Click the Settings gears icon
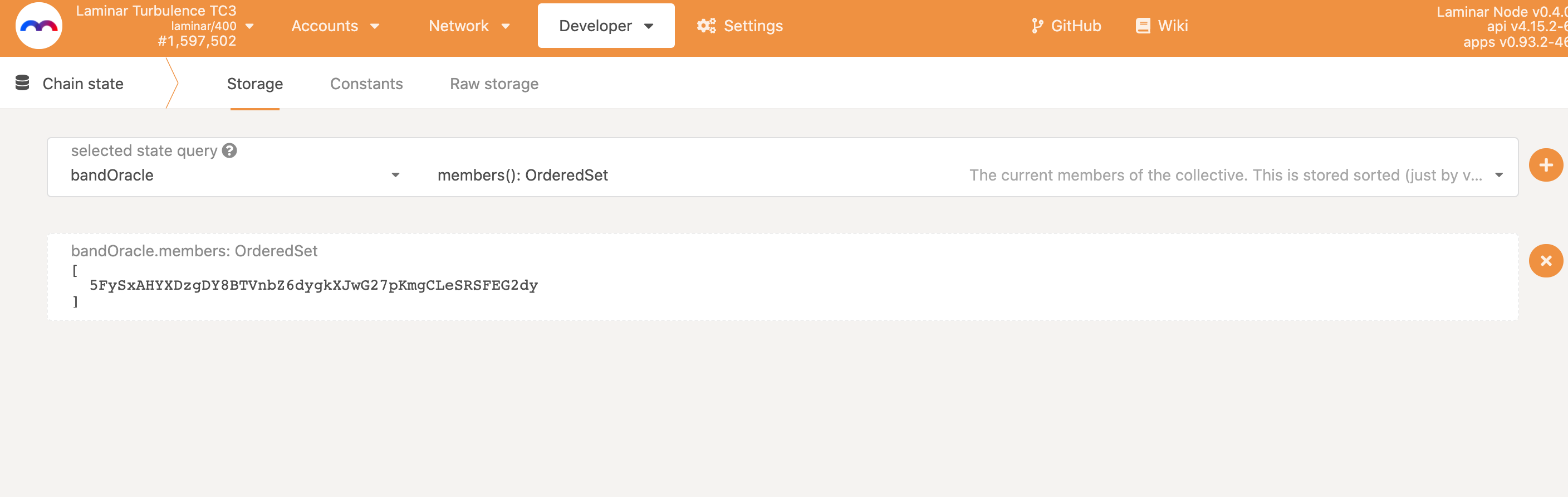1568x497 pixels. click(706, 26)
